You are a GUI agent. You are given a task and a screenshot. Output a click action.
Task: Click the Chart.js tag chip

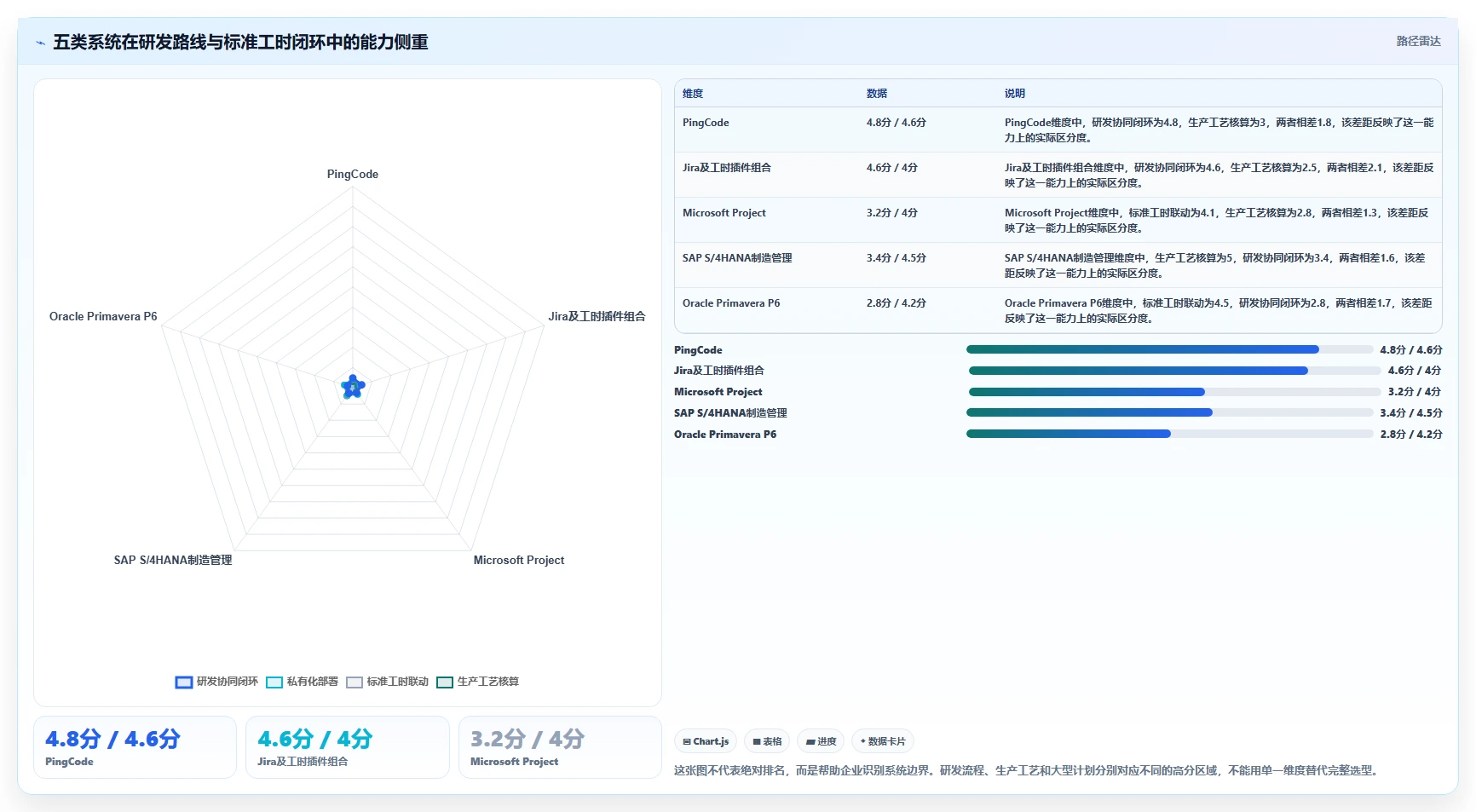(706, 741)
